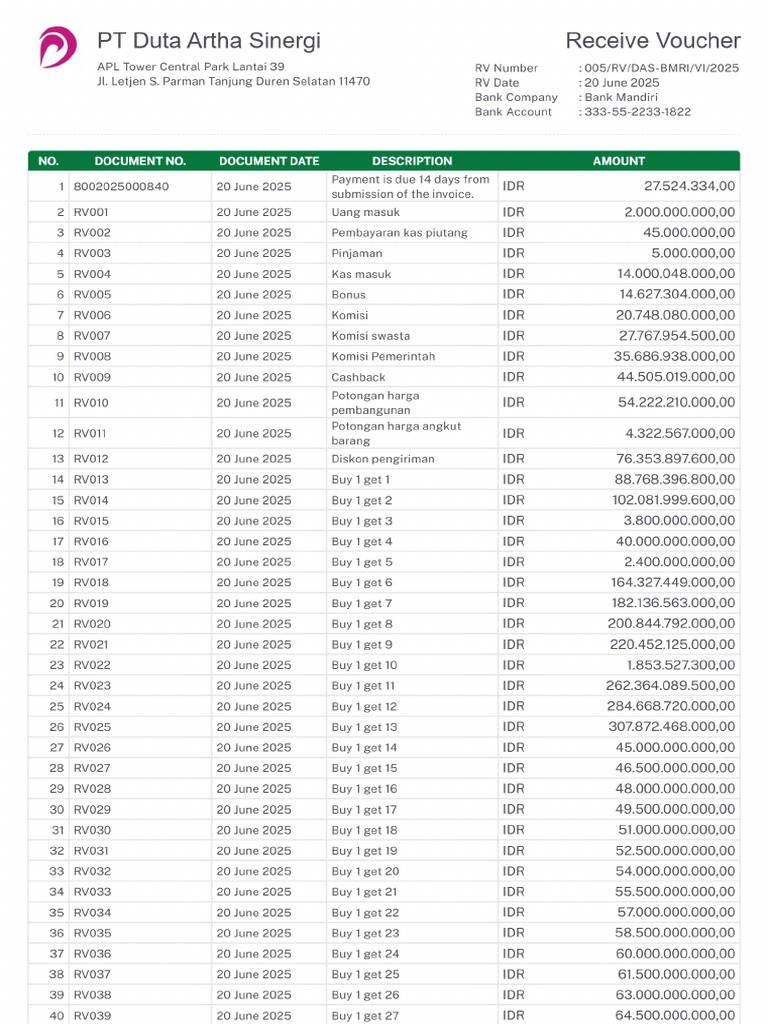
Task: Click the DOCUMENT DATE column header
Action: (x=269, y=161)
